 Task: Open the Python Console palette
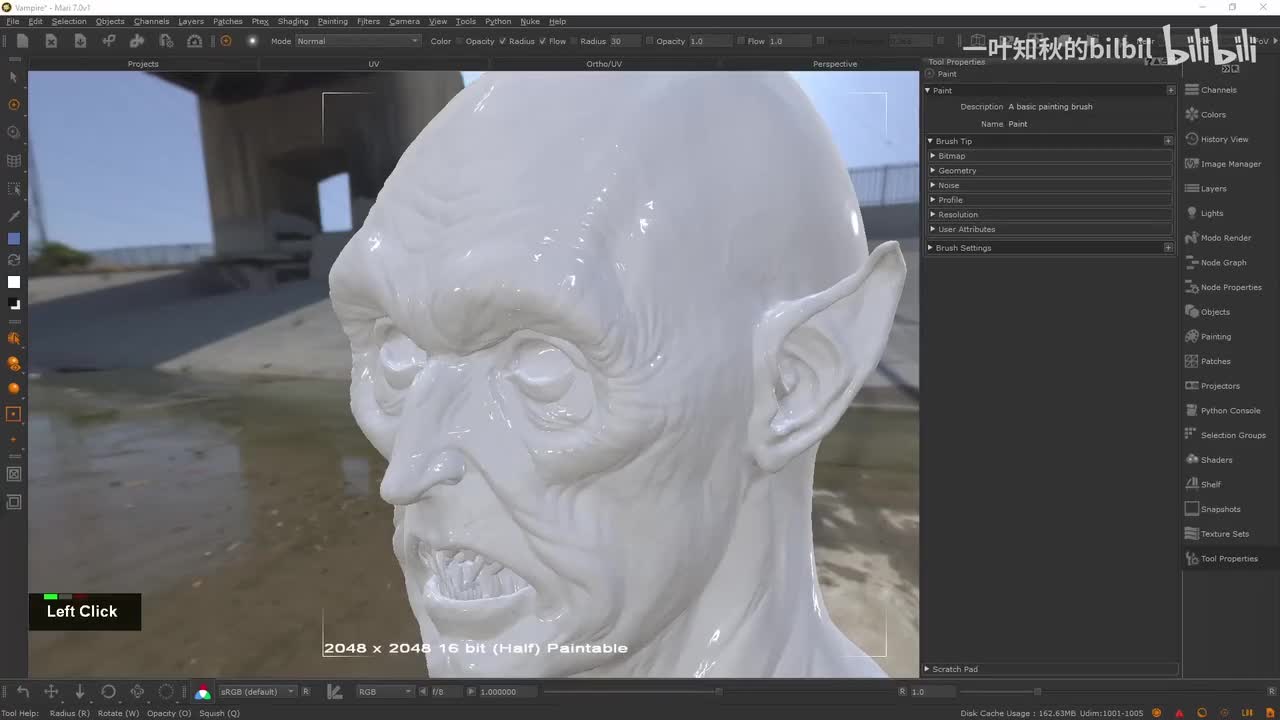1223,410
